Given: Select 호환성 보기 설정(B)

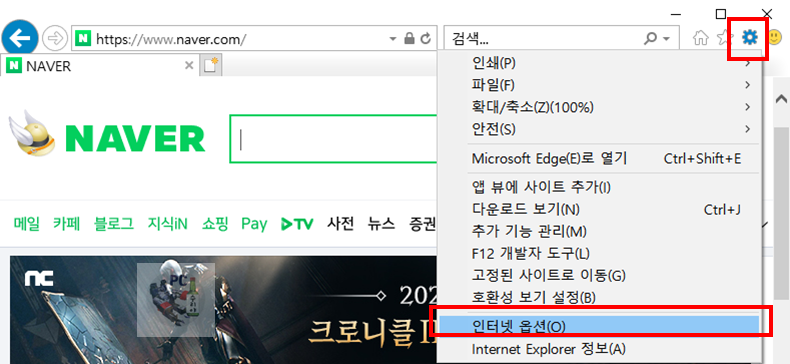Looking at the screenshot, I should [x=600, y=297].
